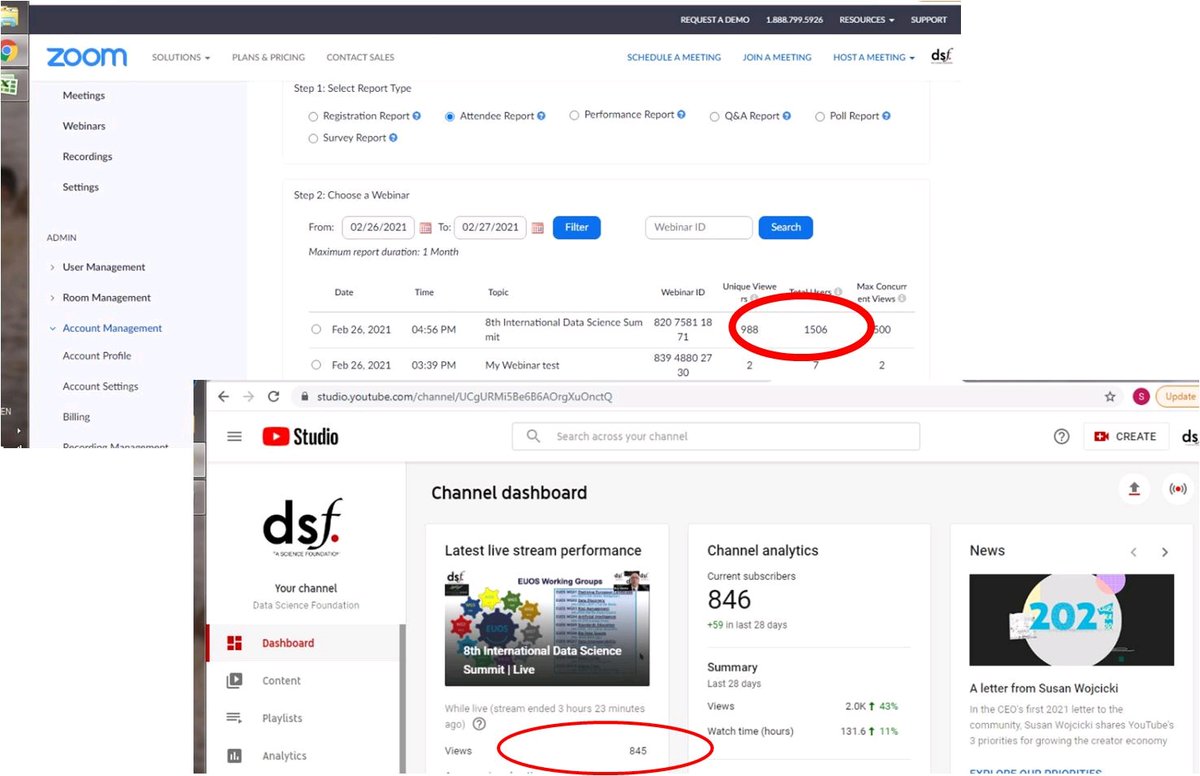This screenshot has width=1200, height=776.
Task: Open the Chrome profile avatar S
Action: (1141, 396)
